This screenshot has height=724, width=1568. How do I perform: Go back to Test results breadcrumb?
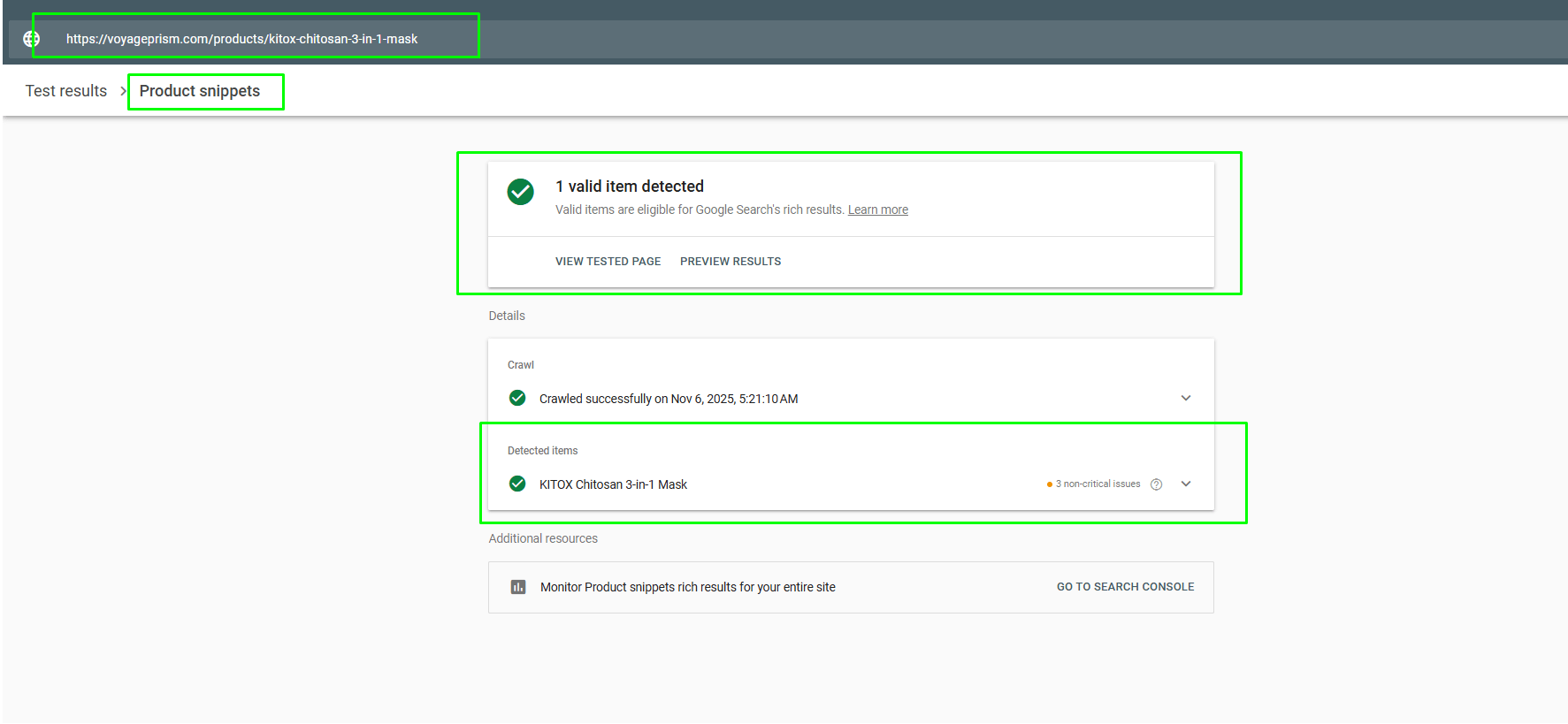(66, 91)
